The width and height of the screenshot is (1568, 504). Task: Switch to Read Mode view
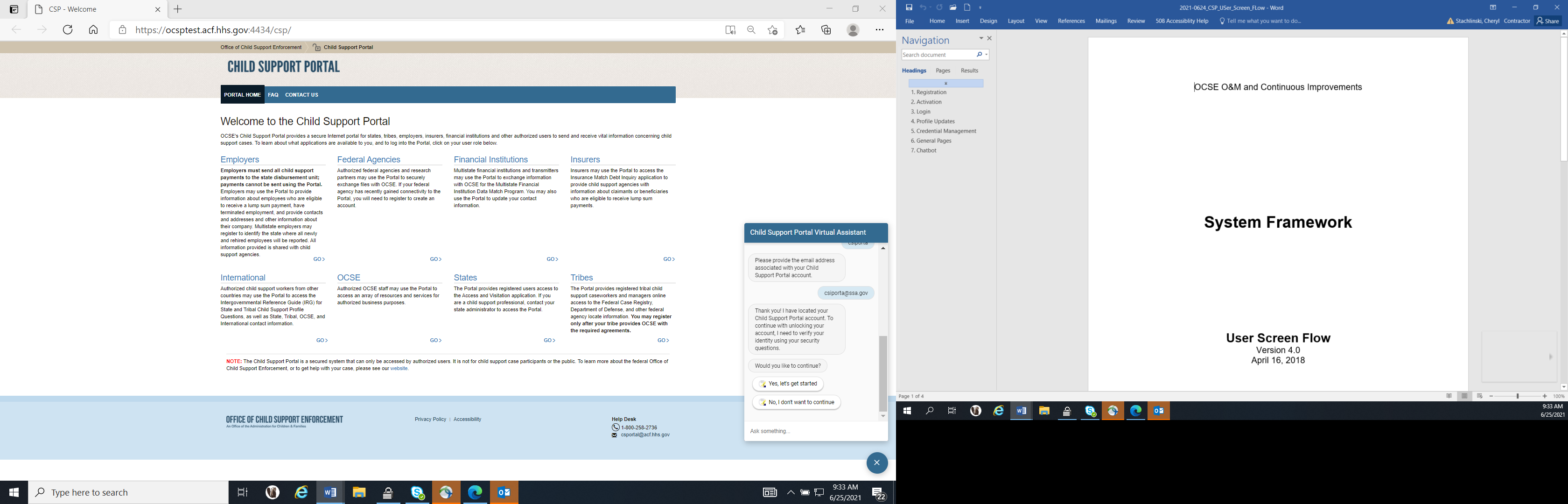1449,396
